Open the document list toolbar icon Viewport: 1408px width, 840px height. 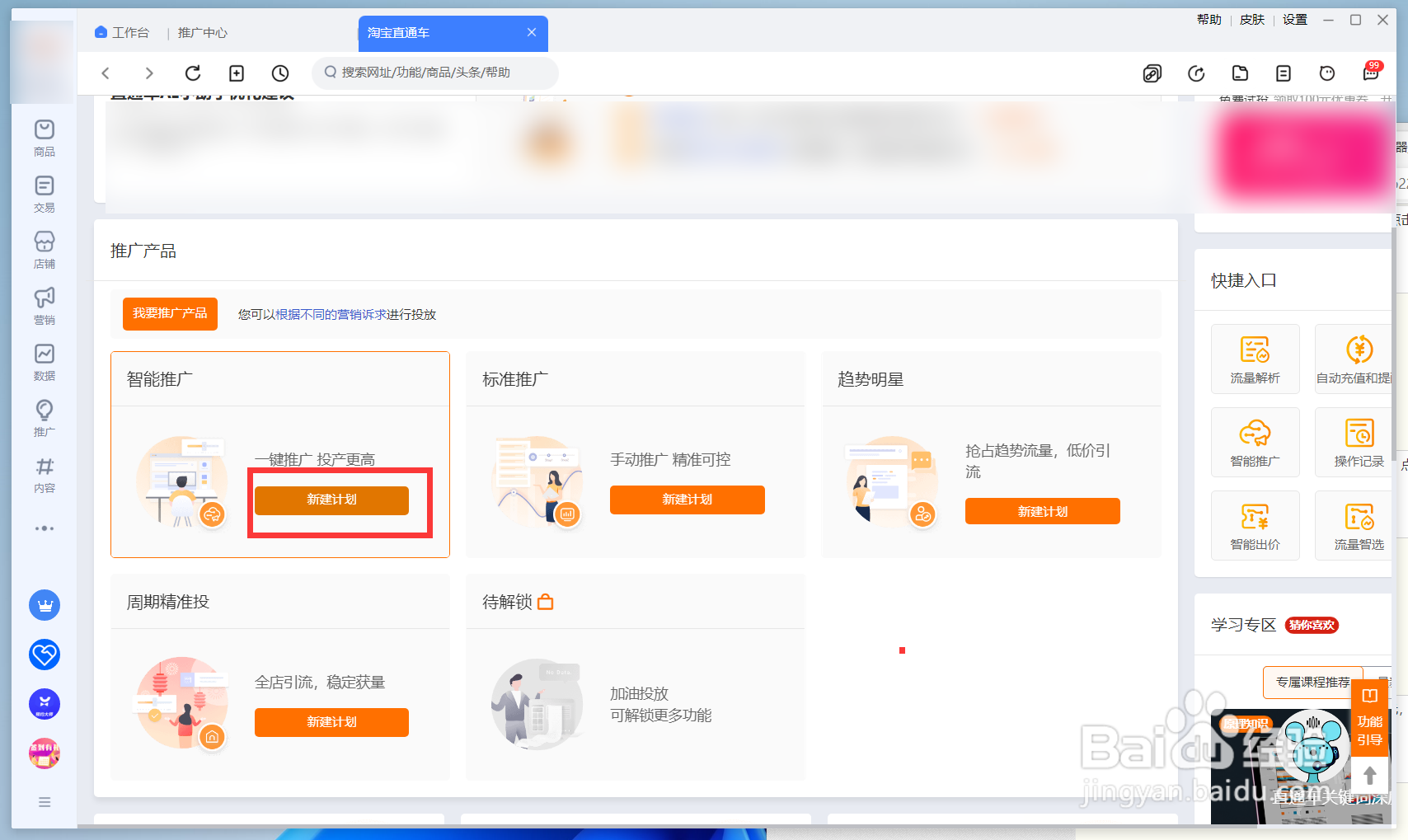coord(1284,73)
